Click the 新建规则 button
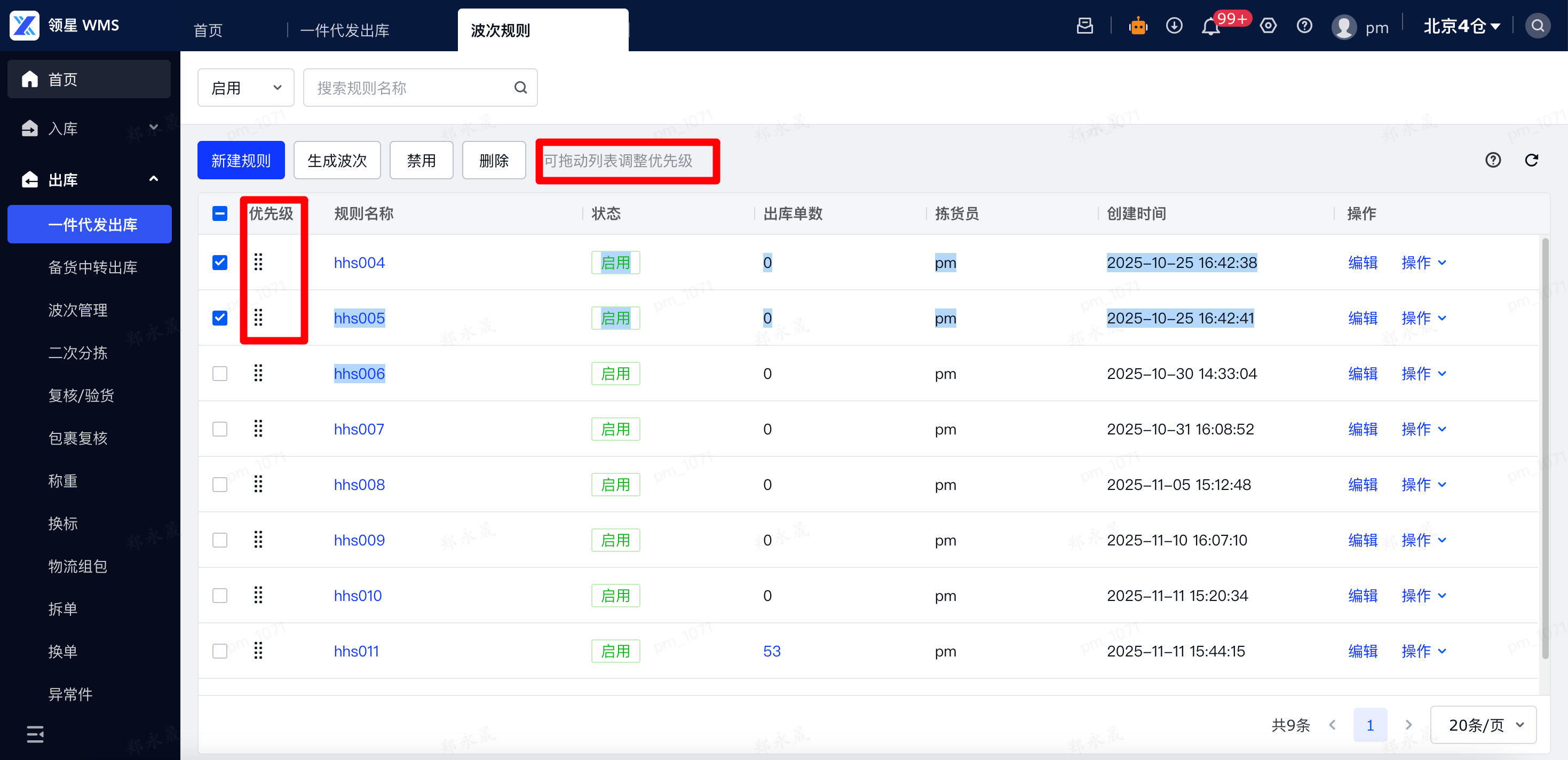The width and height of the screenshot is (1568, 760). (x=241, y=161)
